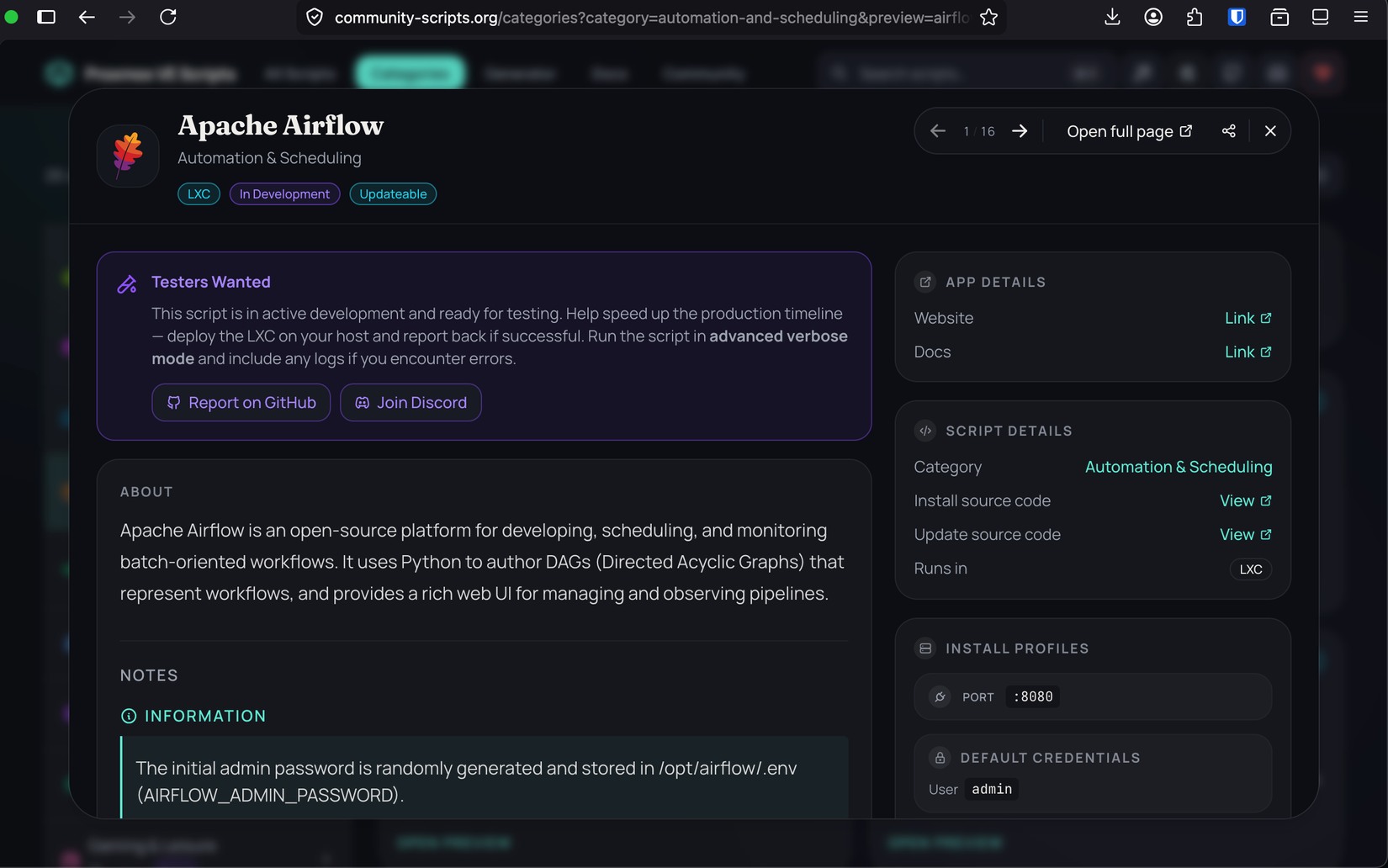Click the Runs in LXC badge
The width and height of the screenshot is (1388, 868).
click(x=1251, y=569)
